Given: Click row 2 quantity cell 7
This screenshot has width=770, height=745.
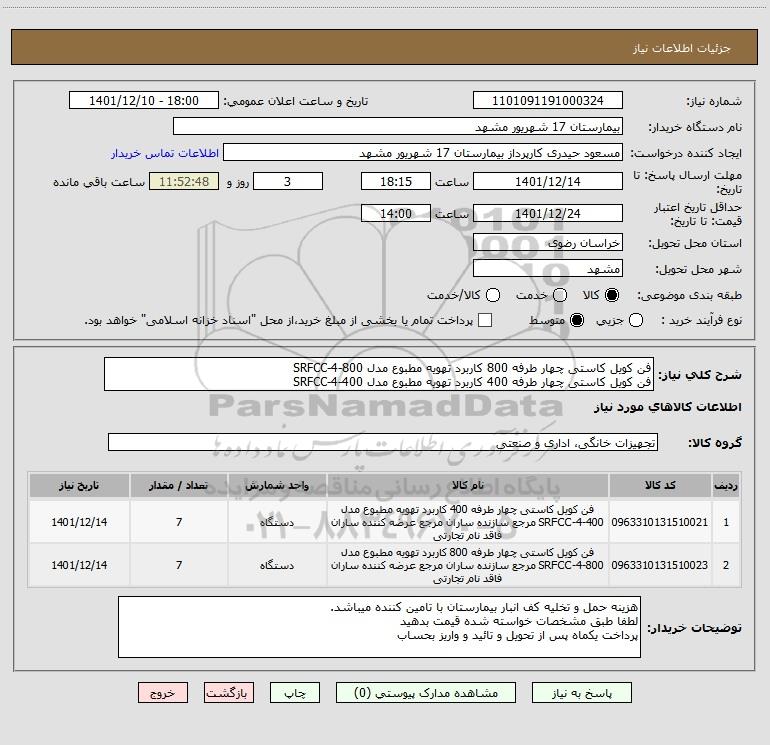Looking at the screenshot, I should 179,565.
